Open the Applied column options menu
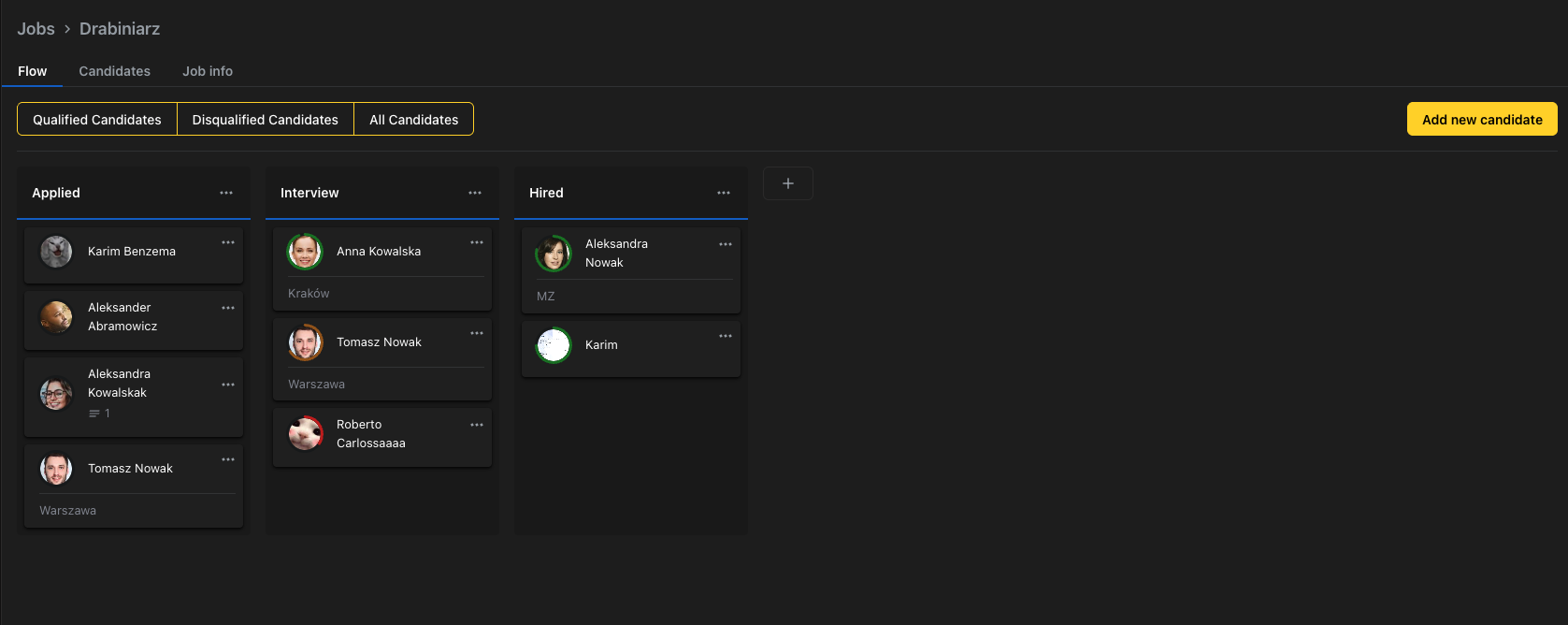The height and width of the screenshot is (625, 1568). coord(226,193)
